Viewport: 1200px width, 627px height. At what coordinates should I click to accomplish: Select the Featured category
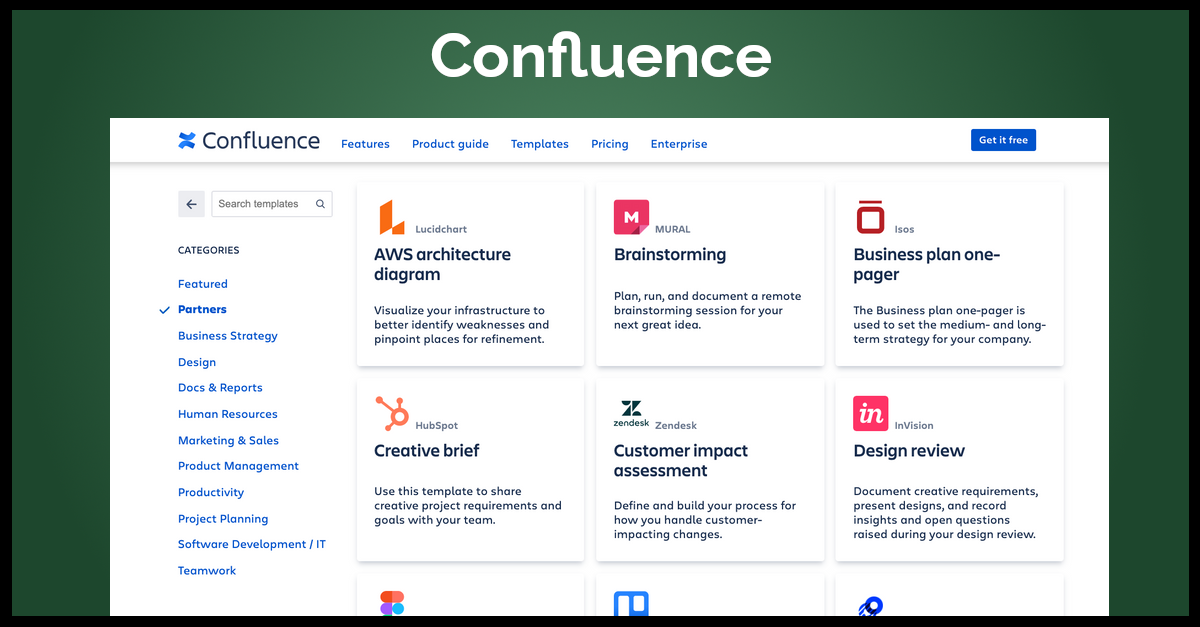pyautogui.click(x=203, y=284)
